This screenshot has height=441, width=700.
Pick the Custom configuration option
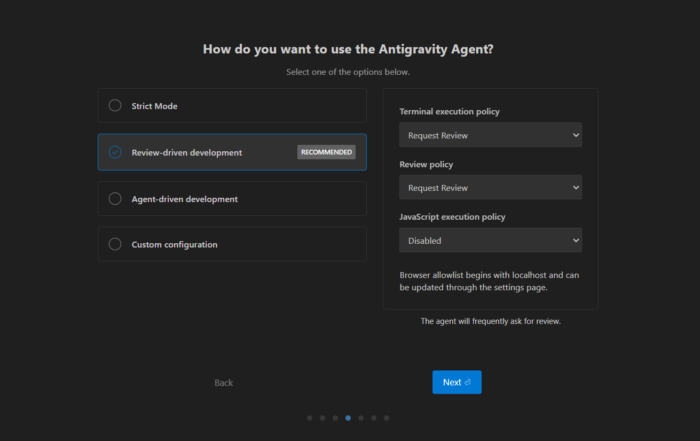[x=115, y=244]
